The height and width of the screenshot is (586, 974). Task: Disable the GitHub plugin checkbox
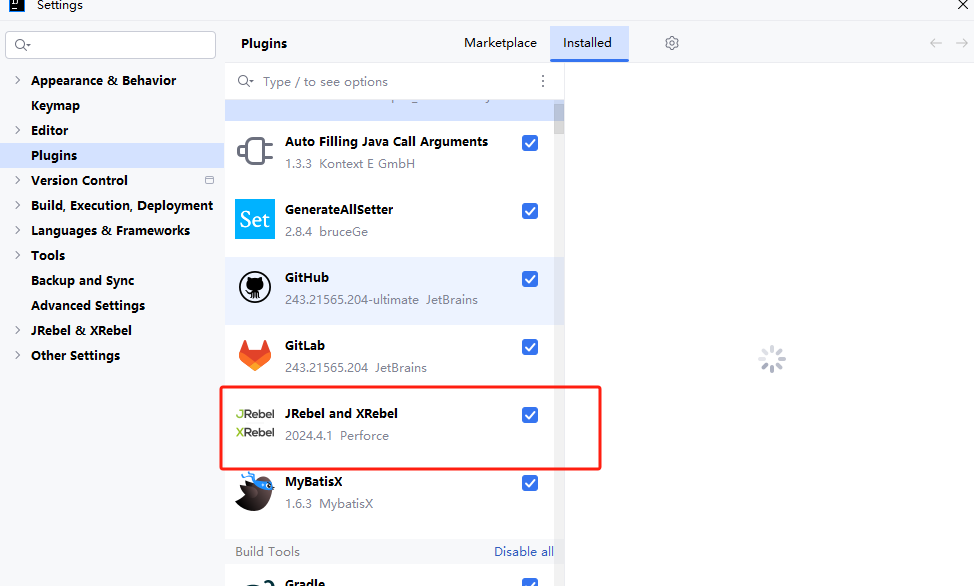(x=530, y=279)
